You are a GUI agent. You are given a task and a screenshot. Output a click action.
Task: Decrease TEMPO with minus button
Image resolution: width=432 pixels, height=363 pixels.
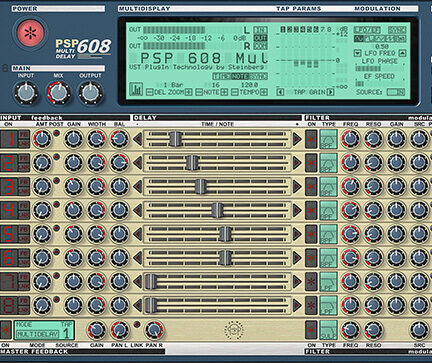[235, 92]
